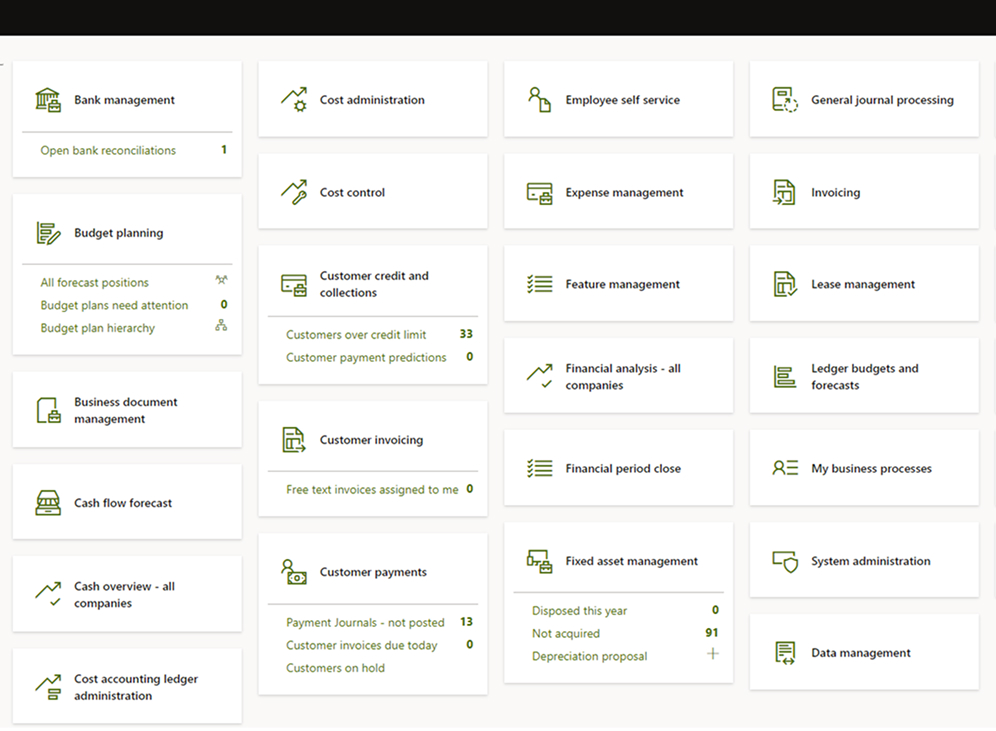Open the Budget planning workspace icon

tap(46, 232)
